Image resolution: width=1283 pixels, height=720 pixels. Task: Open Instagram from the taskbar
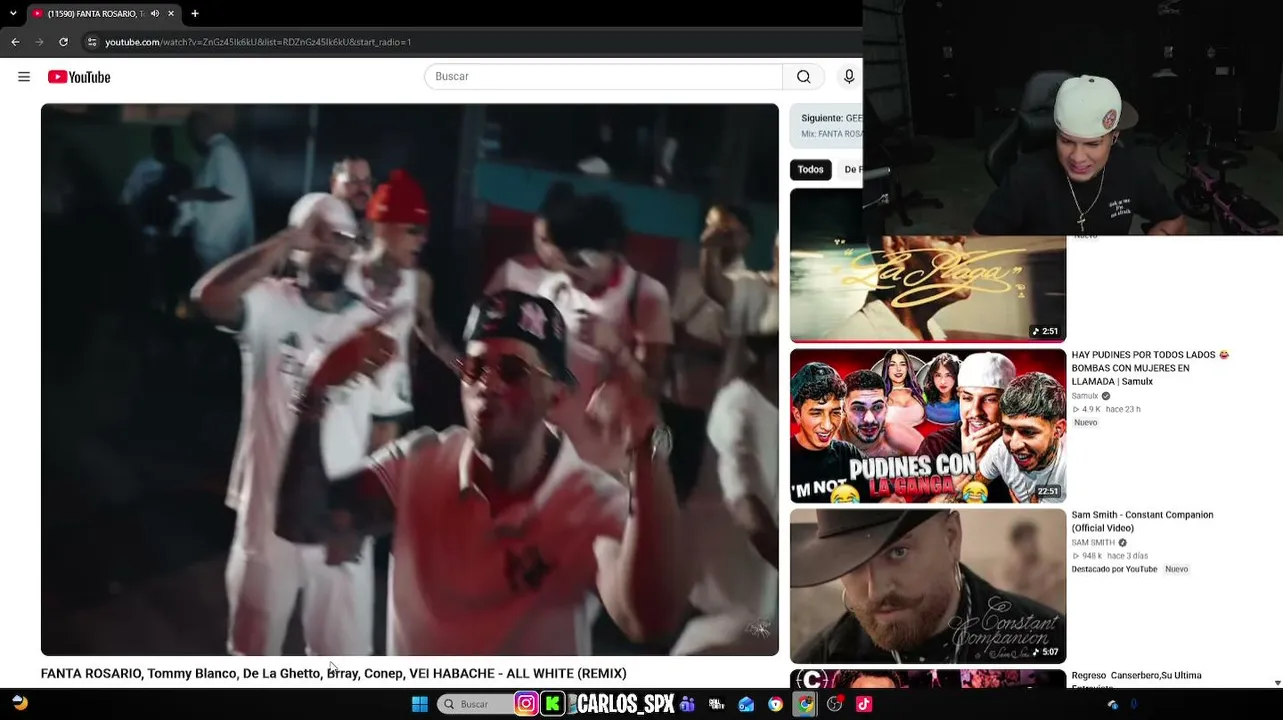tap(526, 704)
